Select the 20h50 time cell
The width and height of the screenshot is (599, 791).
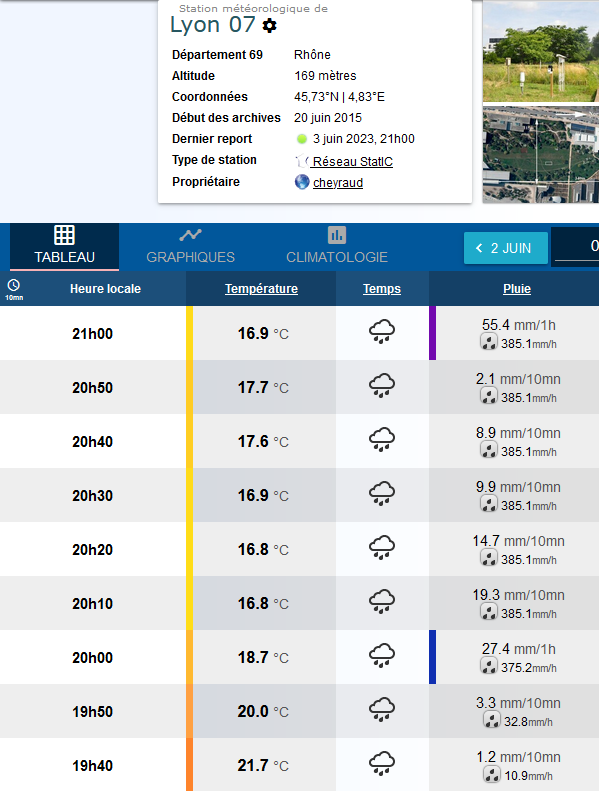(x=92, y=387)
